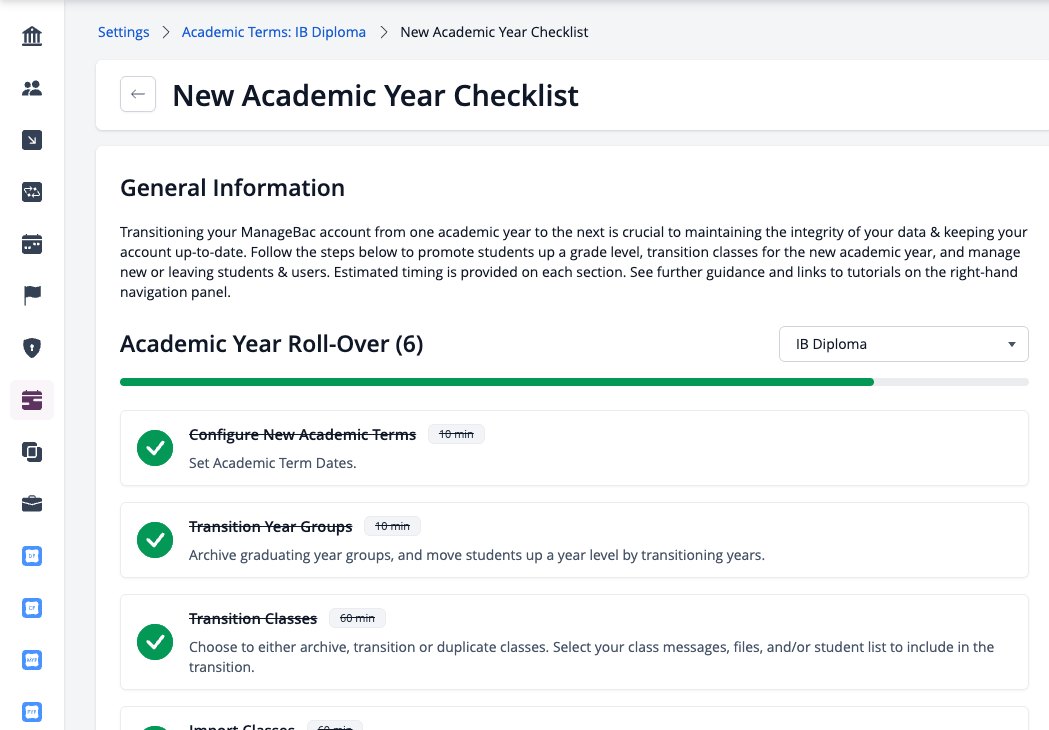Screen dimensions: 1049x730
Task: Open the shield security sidebar icon
Action: tap(31, 347)
